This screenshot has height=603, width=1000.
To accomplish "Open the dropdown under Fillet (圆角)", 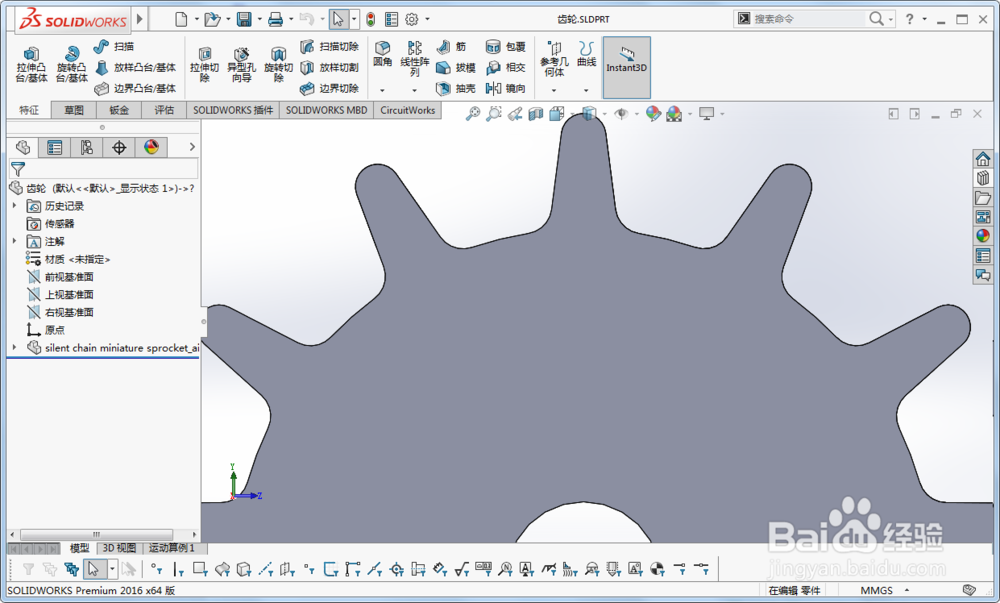I will 382,91.
